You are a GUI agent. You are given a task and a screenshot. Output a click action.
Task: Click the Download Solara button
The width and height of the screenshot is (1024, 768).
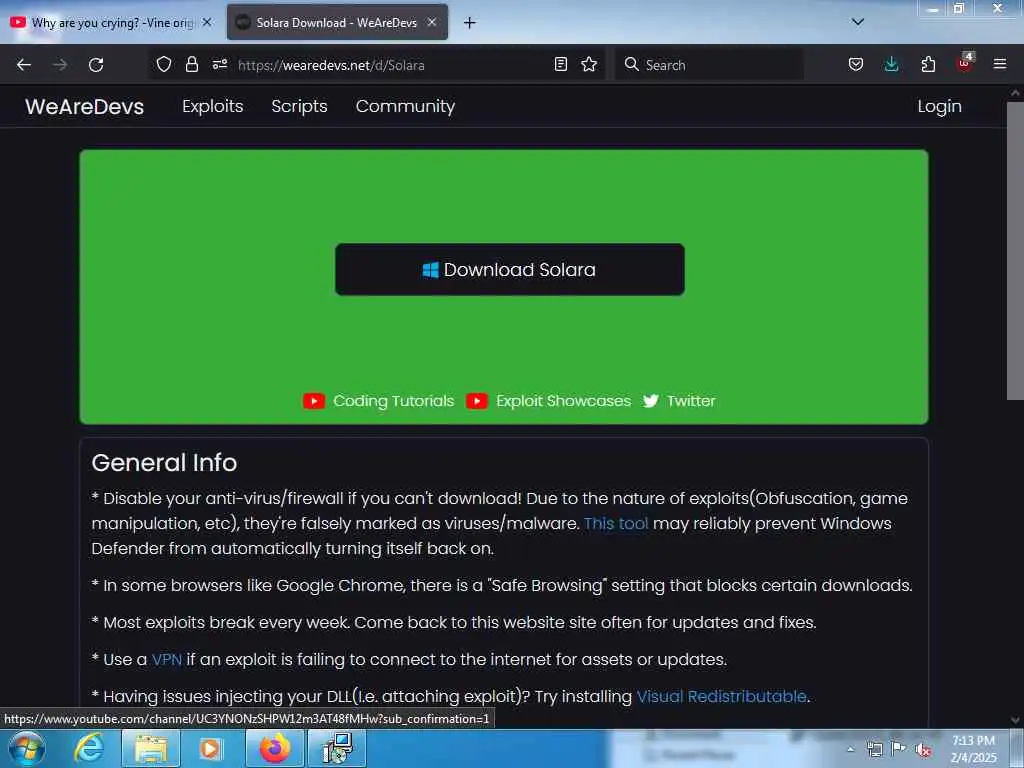pos(509,270)
